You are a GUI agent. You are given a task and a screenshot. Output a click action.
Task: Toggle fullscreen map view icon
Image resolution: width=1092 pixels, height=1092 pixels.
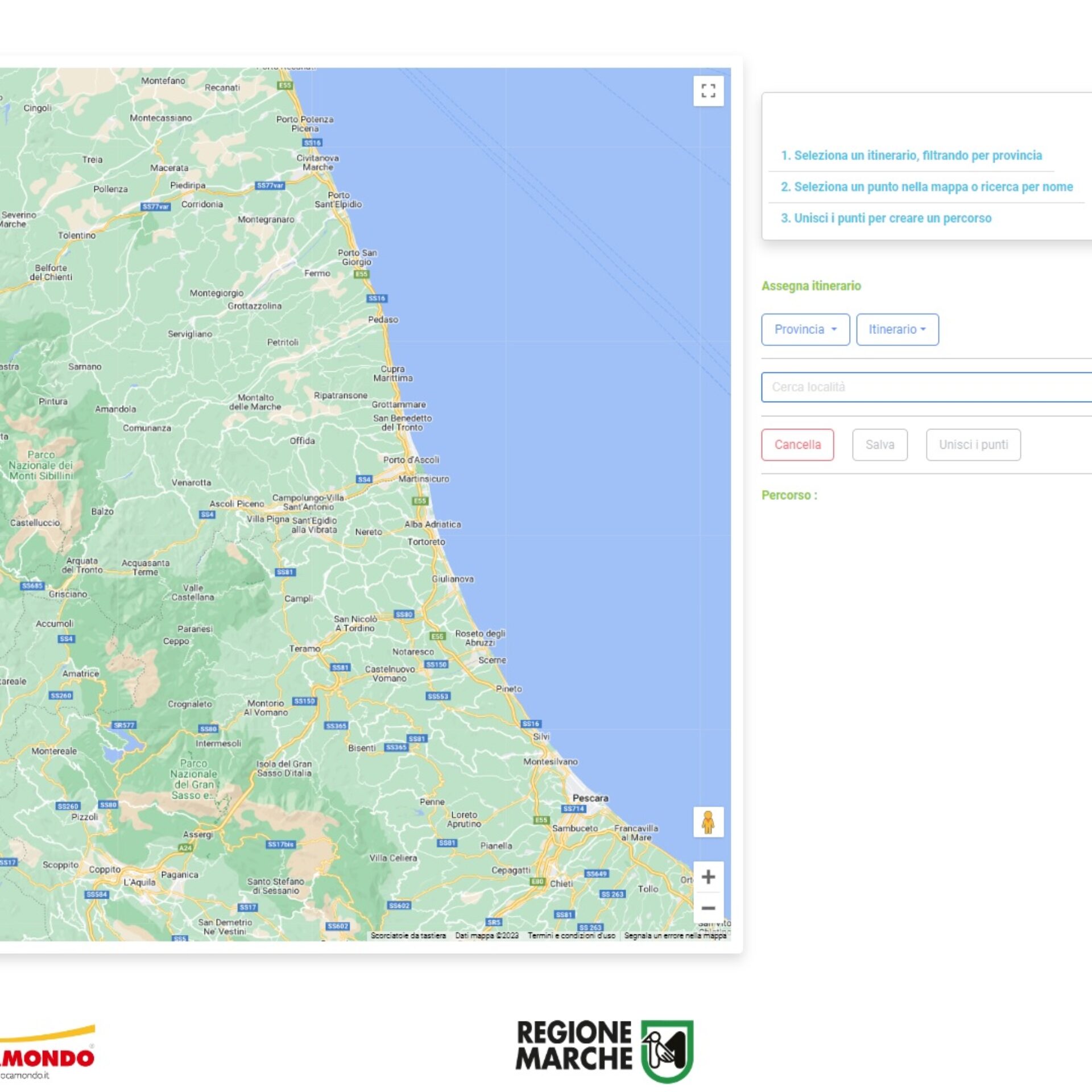coord(708,91)
